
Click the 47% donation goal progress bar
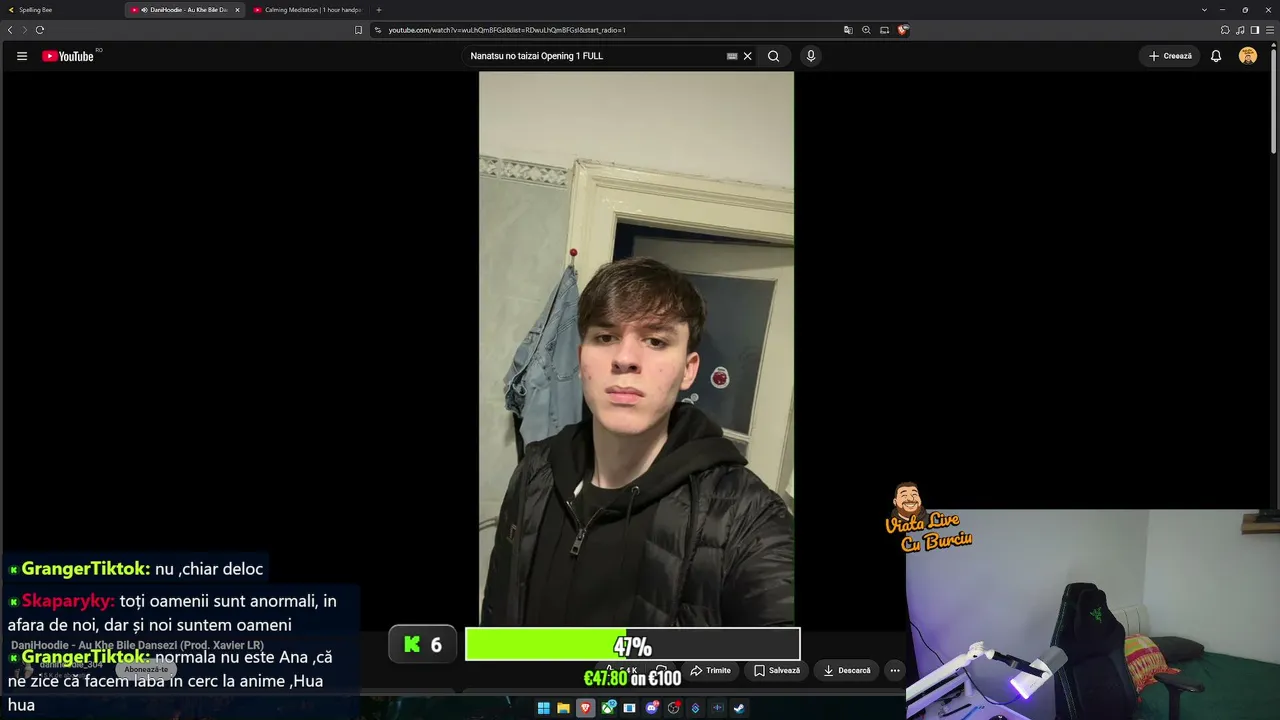(633, 645)
